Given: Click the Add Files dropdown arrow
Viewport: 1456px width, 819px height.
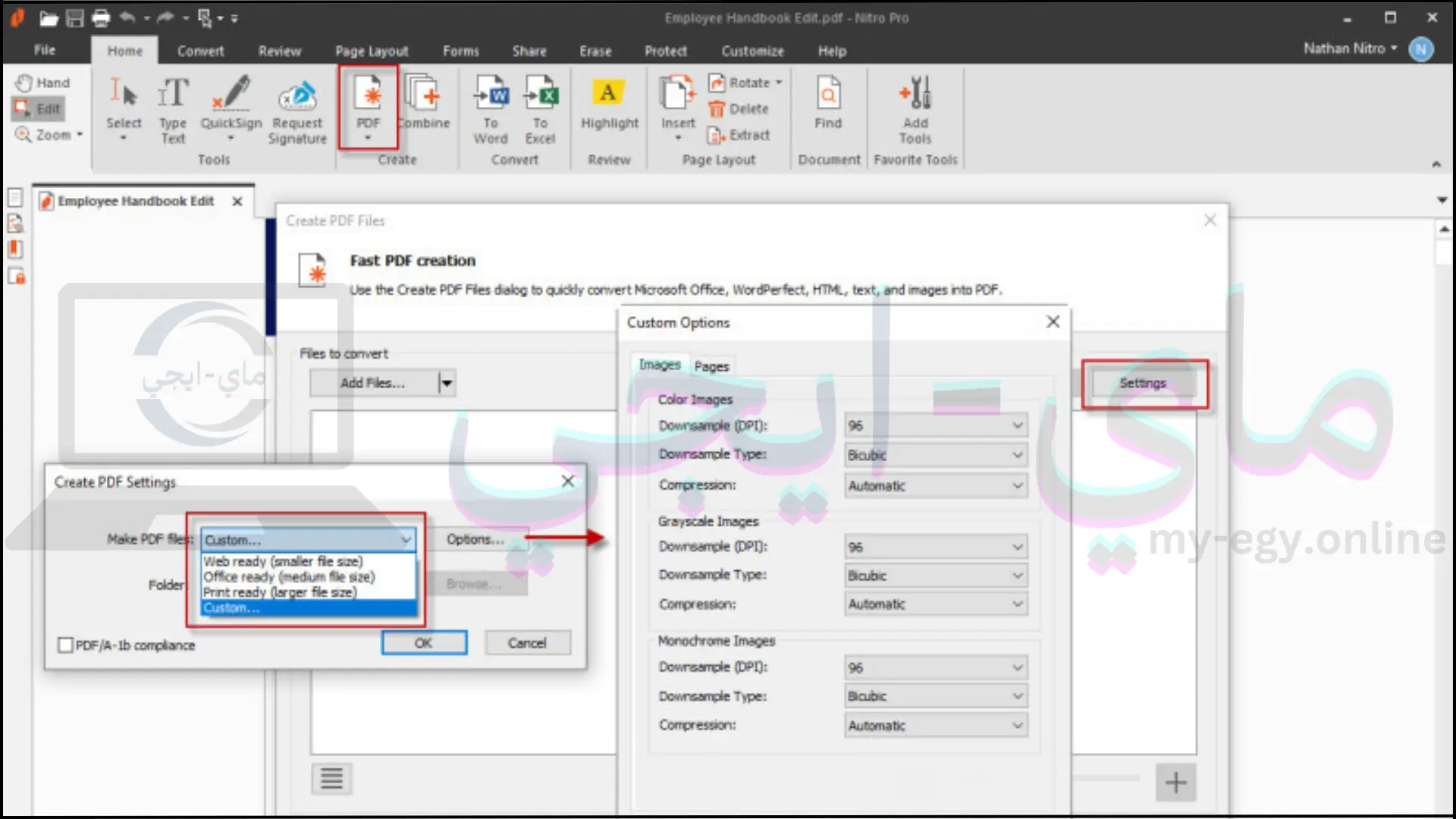Looking at the screenshot, I should click(447, 383).
